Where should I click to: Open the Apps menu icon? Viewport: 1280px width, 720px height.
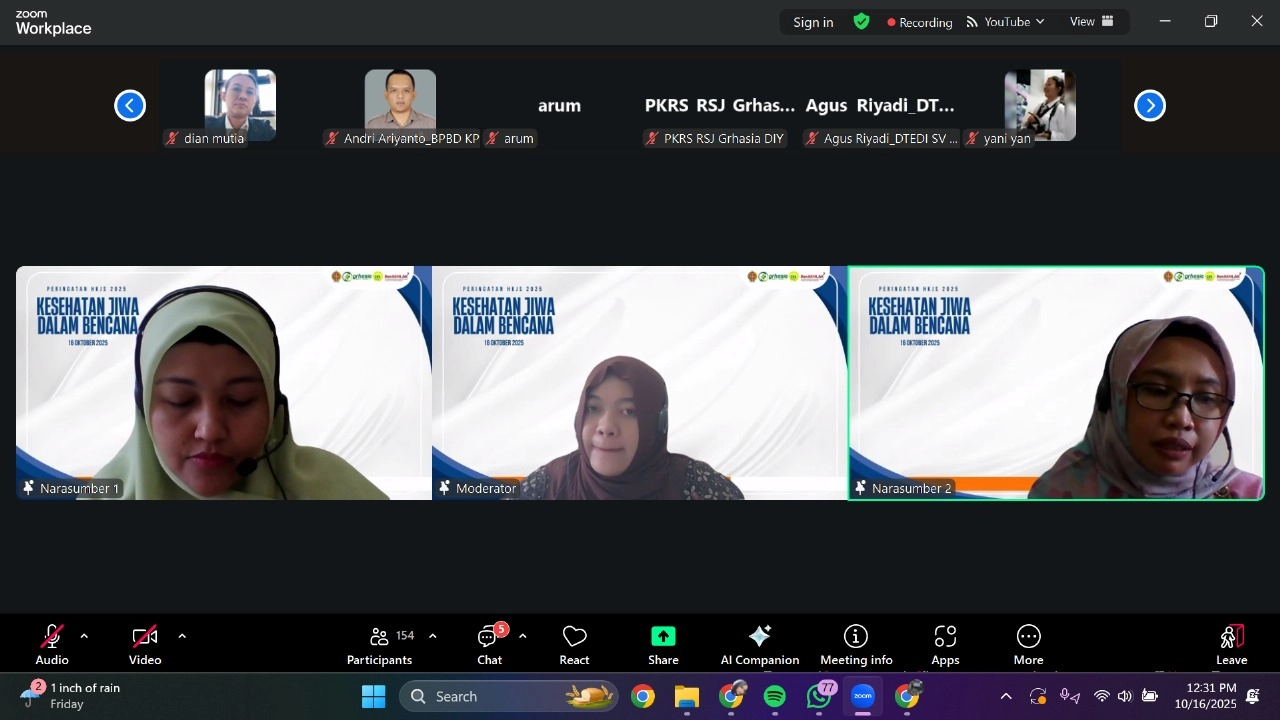tap(945, 637)
